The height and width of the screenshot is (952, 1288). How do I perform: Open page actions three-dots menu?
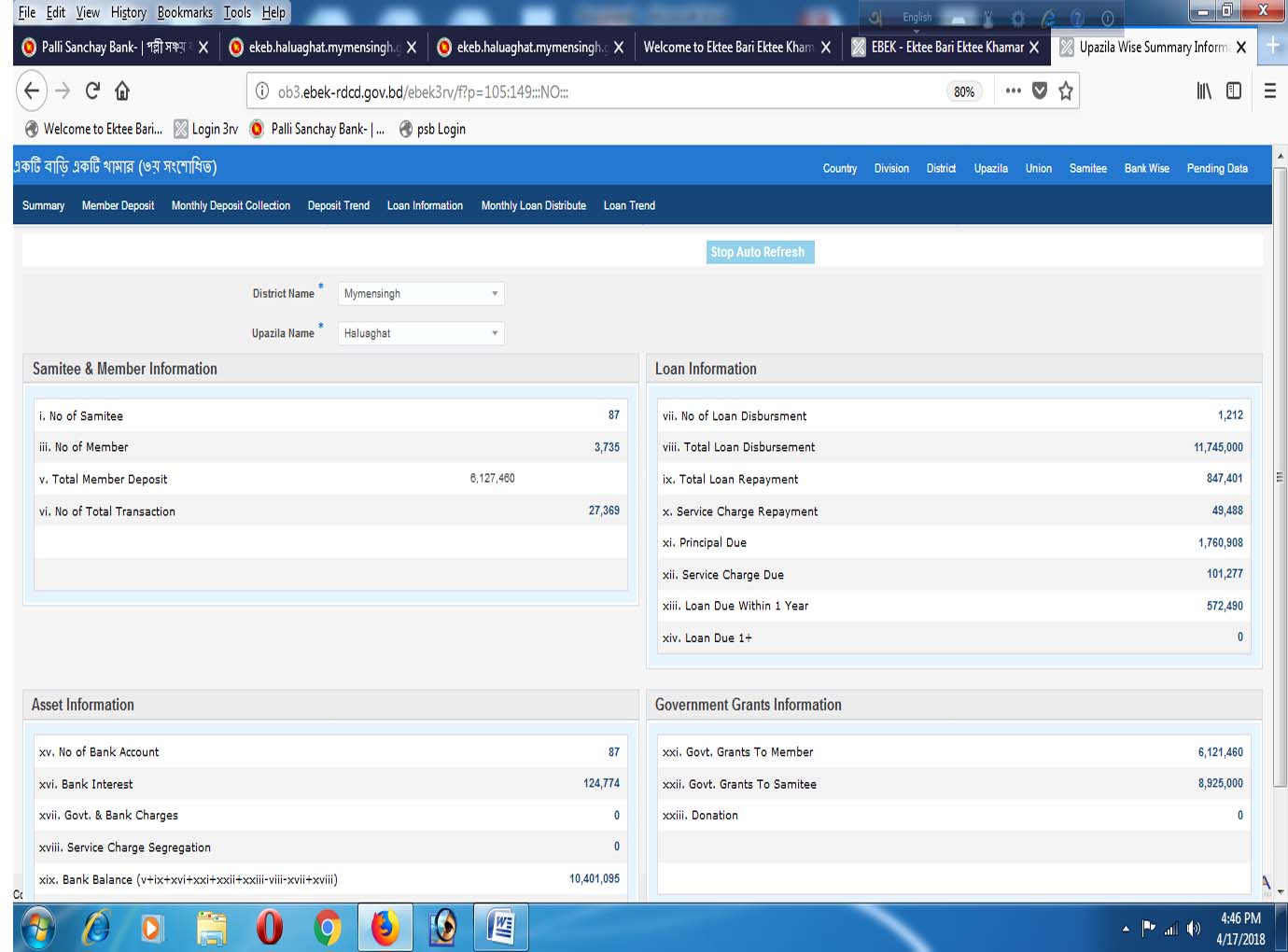[x=1013, y=91]
